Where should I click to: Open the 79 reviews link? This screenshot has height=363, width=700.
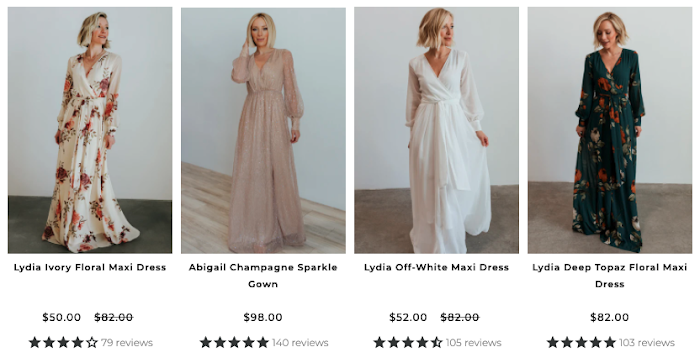coord(127,342)
